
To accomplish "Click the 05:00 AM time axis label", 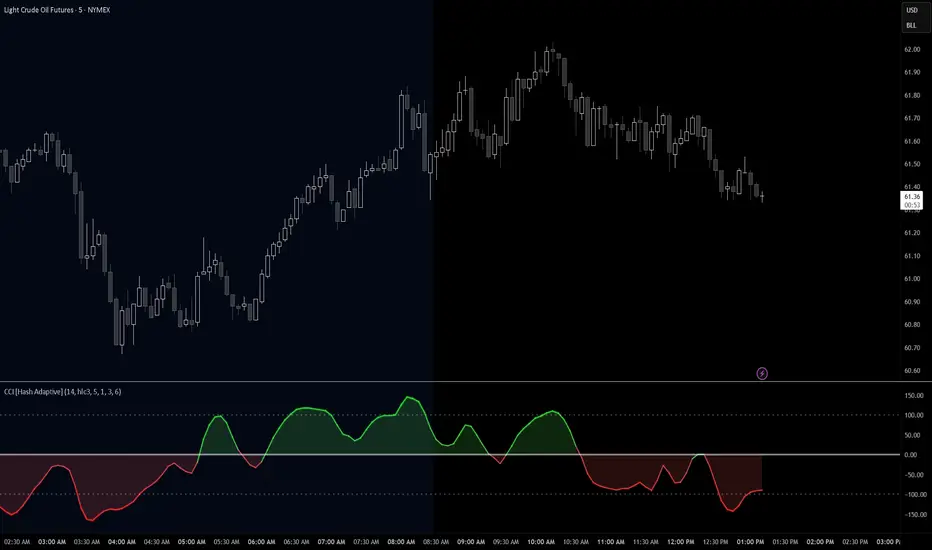I will point(191,542).
